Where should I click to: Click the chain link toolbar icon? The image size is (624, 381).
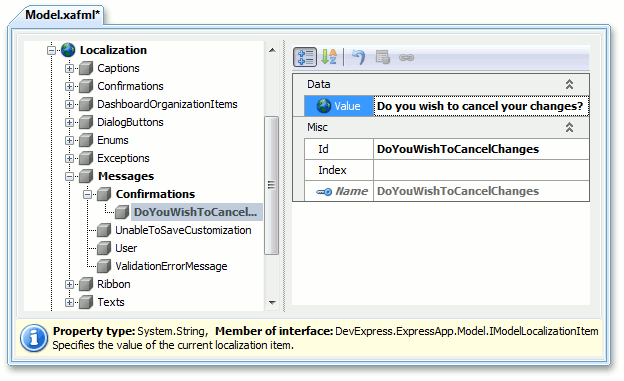pos(406,58)
